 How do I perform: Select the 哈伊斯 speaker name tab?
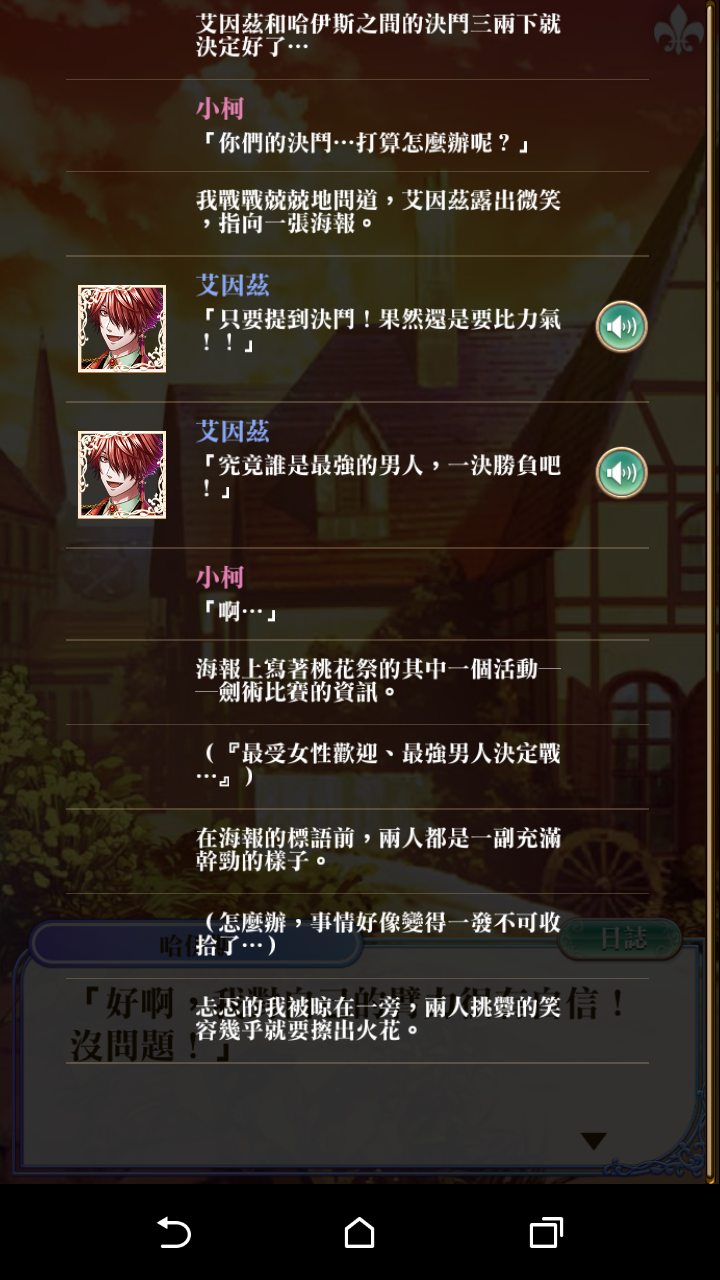pos(195,943)
